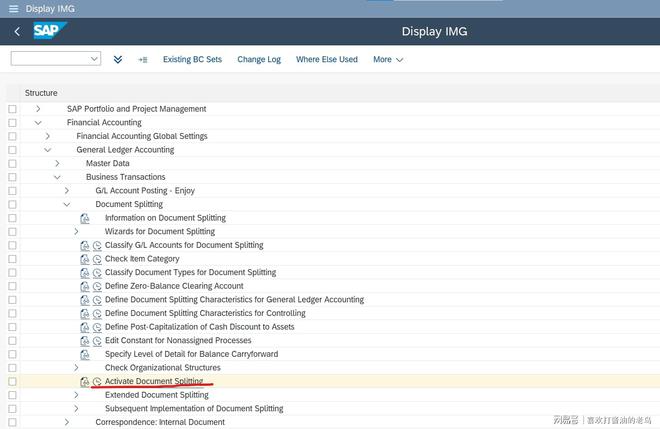Tick checkbox for SAP Portfolio and Project Management
Viewport: 660px width, 429px height.
coord(12,109)
